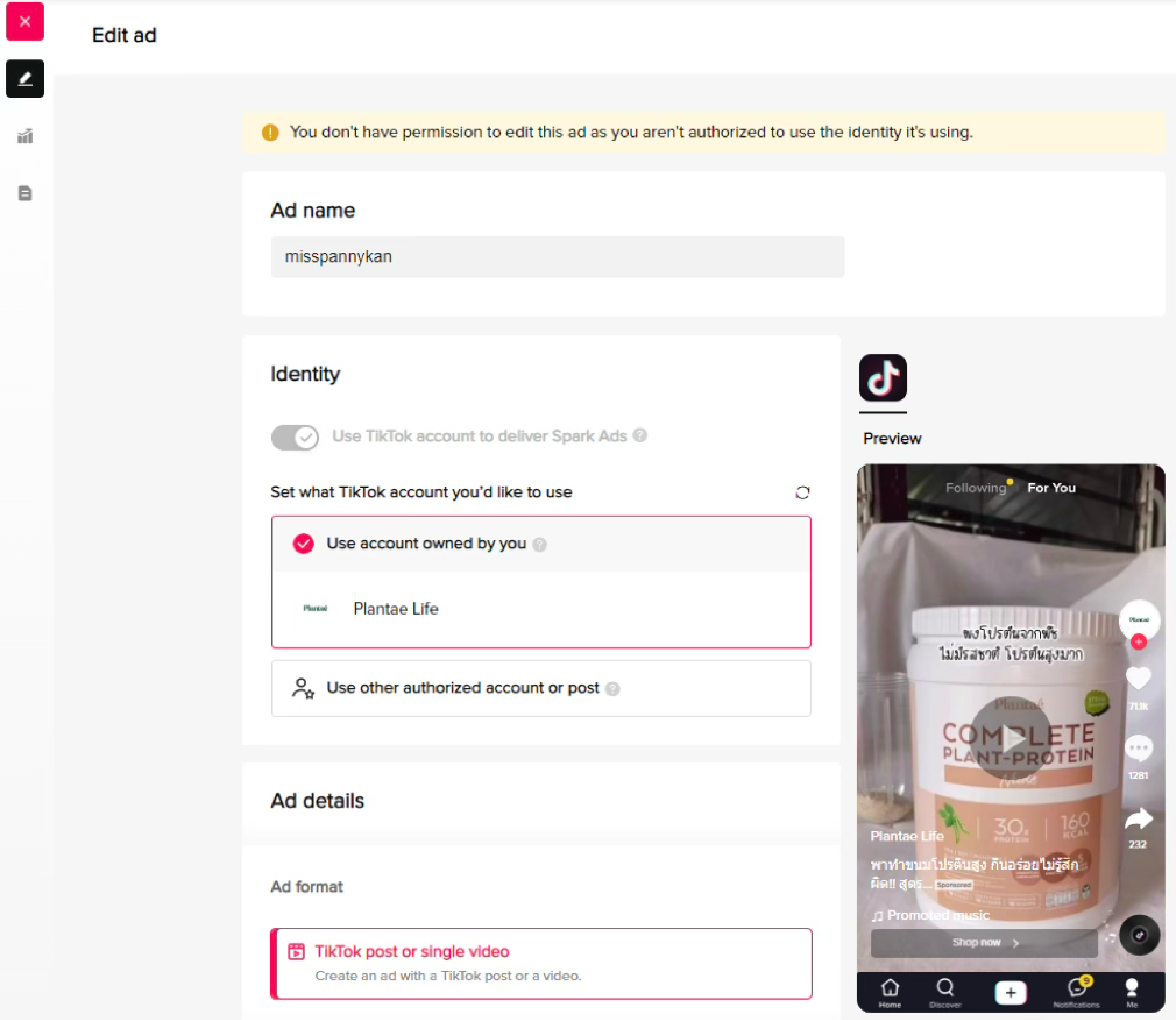1176x1020 pixels.
Task: Open the help icon beside account owned by you
Action: [x=540, y=545]
